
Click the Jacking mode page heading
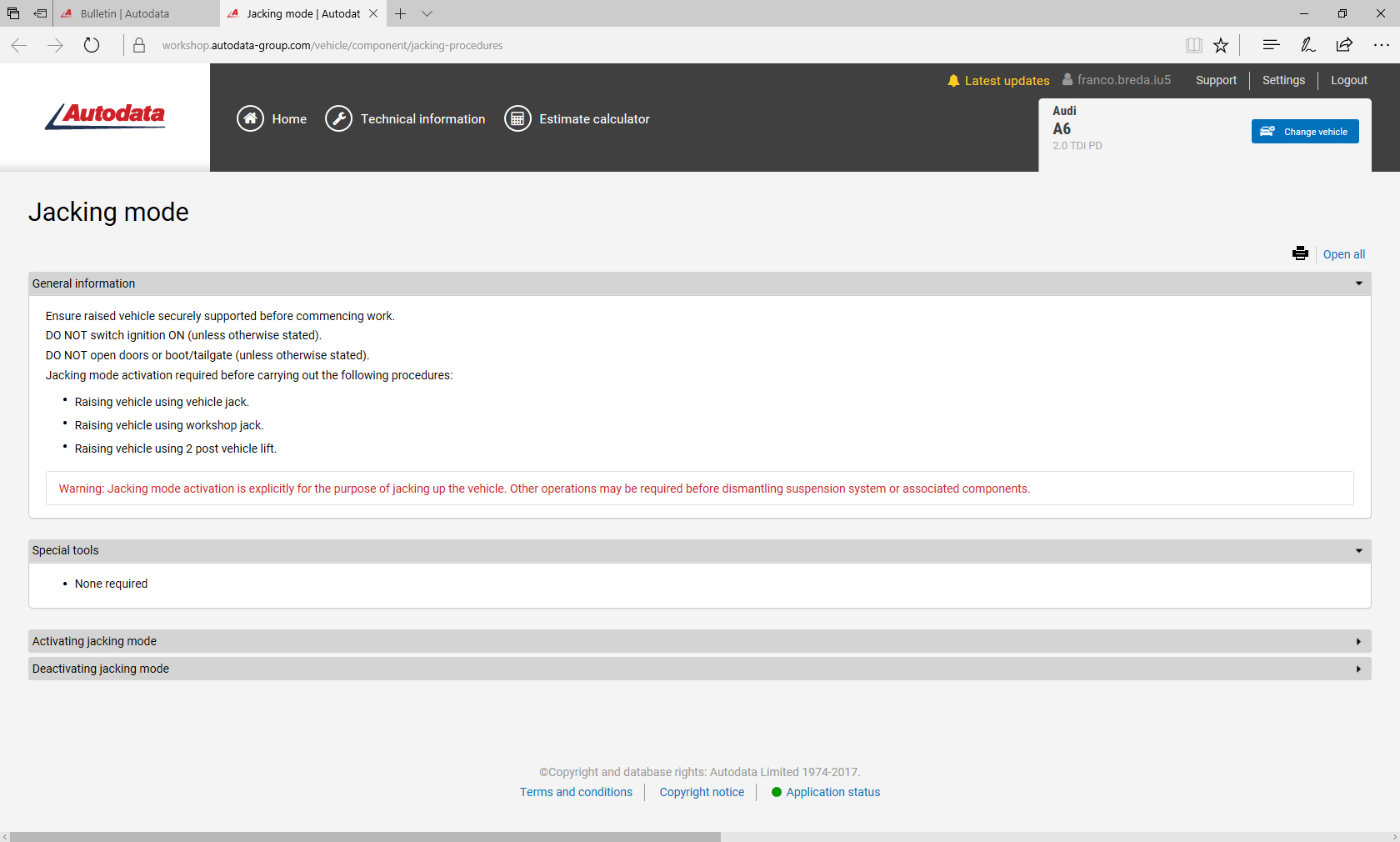108,212
